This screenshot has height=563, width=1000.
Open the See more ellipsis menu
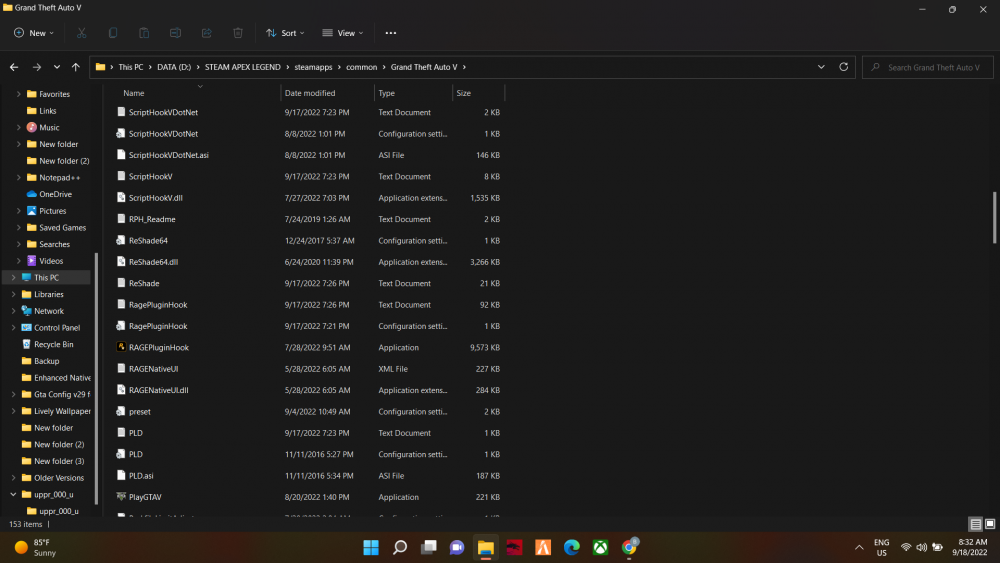tap(391, 33)
